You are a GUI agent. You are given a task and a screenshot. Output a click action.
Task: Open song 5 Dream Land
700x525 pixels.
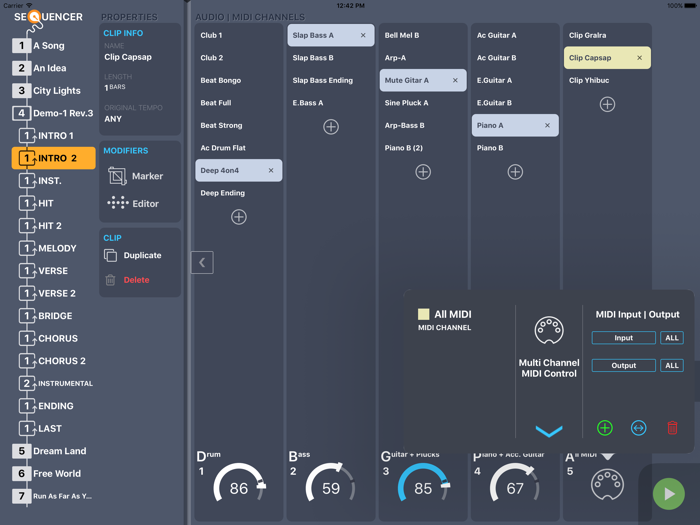click(50, 451)
